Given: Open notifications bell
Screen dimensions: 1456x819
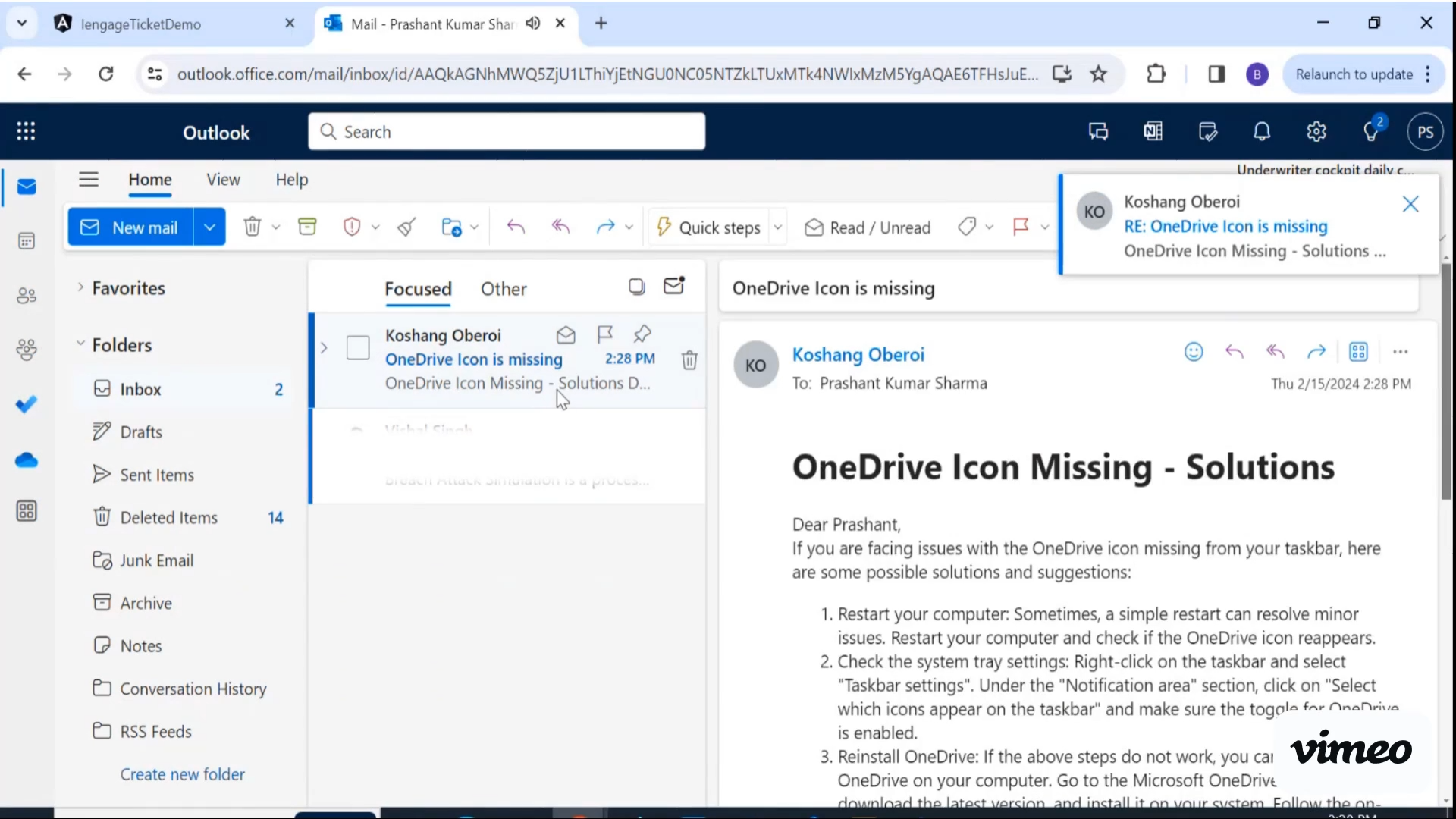Looking at the screenshot, I should click(x=1262, y=131).
